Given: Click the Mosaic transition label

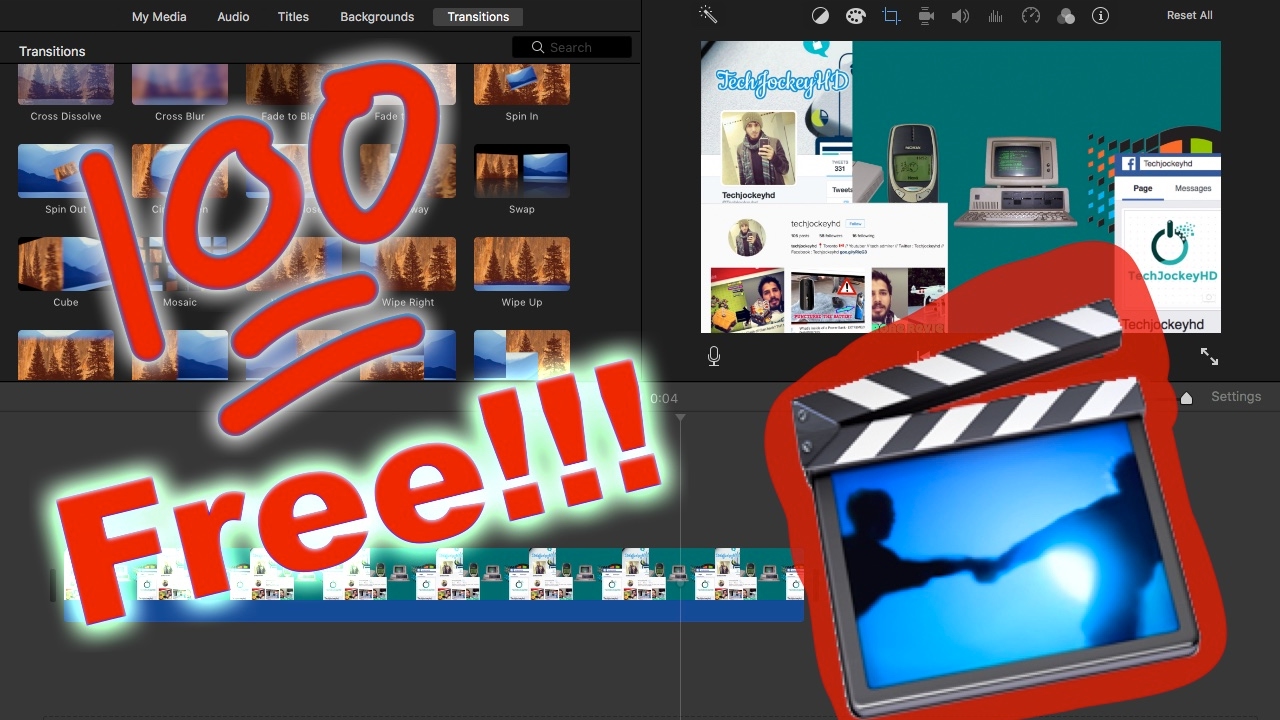Looking at the screenshot, I should [180, 302].
